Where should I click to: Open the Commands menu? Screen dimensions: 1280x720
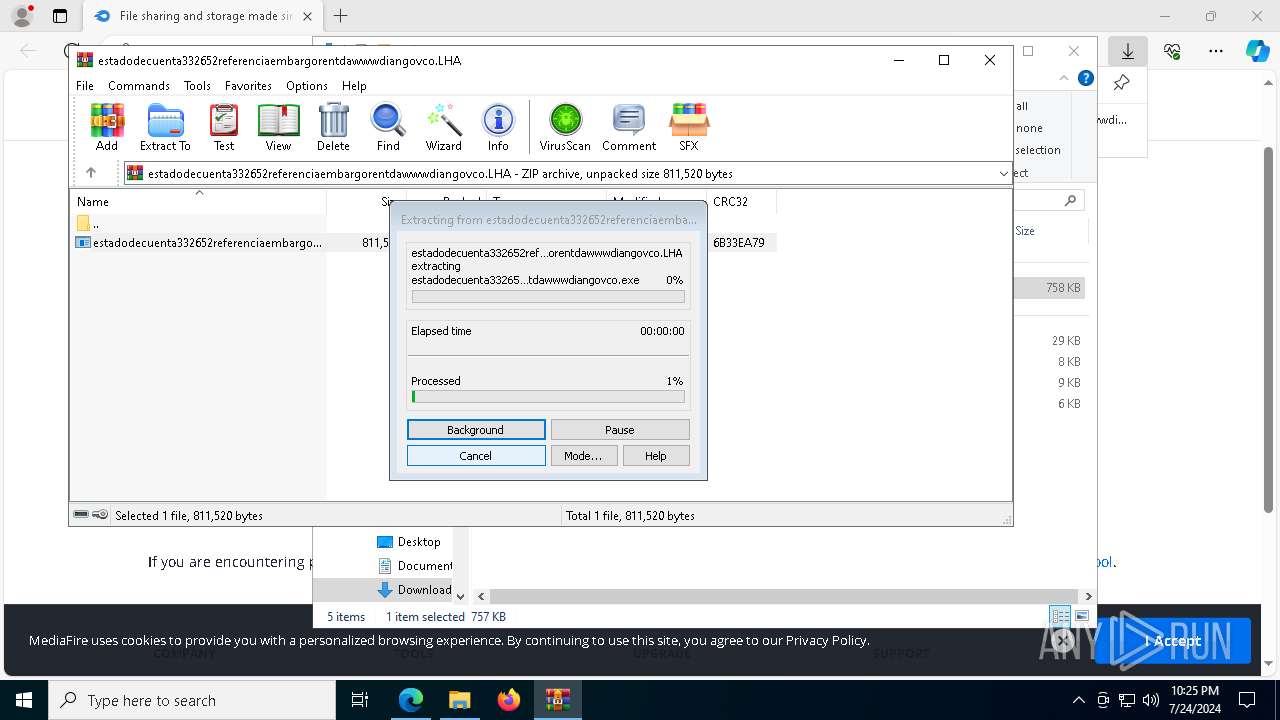pos(139,86)
